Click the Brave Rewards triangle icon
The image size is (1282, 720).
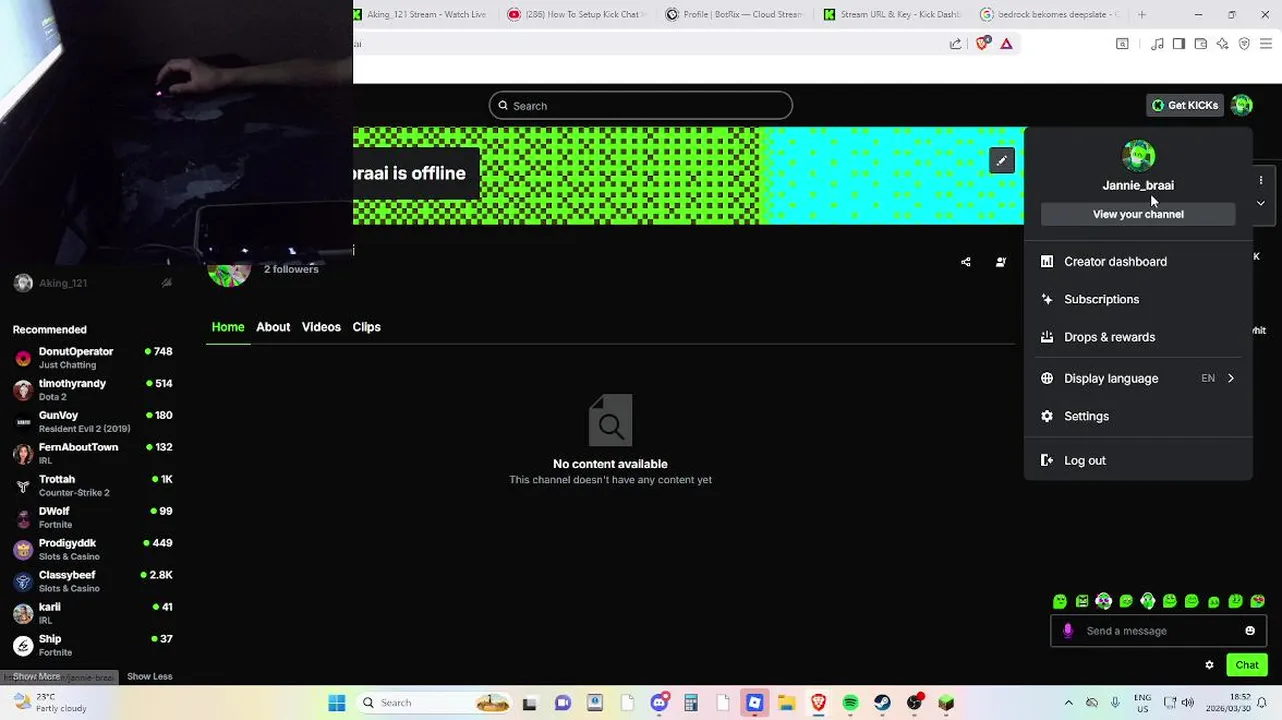(1006, 44)
